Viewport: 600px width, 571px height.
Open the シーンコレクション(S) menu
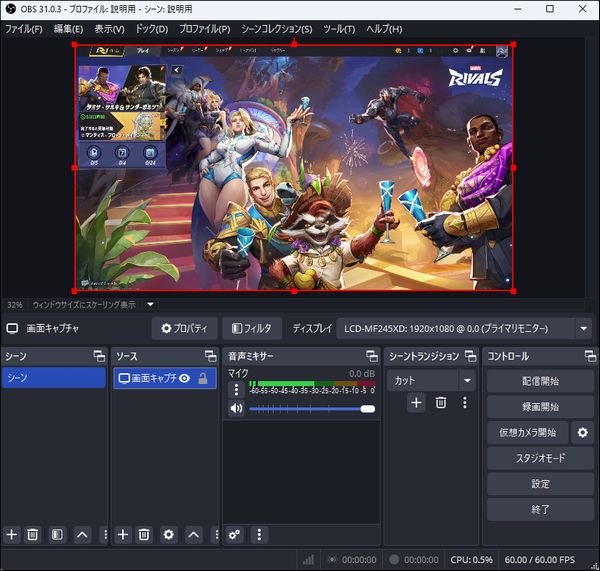(277, 29)
